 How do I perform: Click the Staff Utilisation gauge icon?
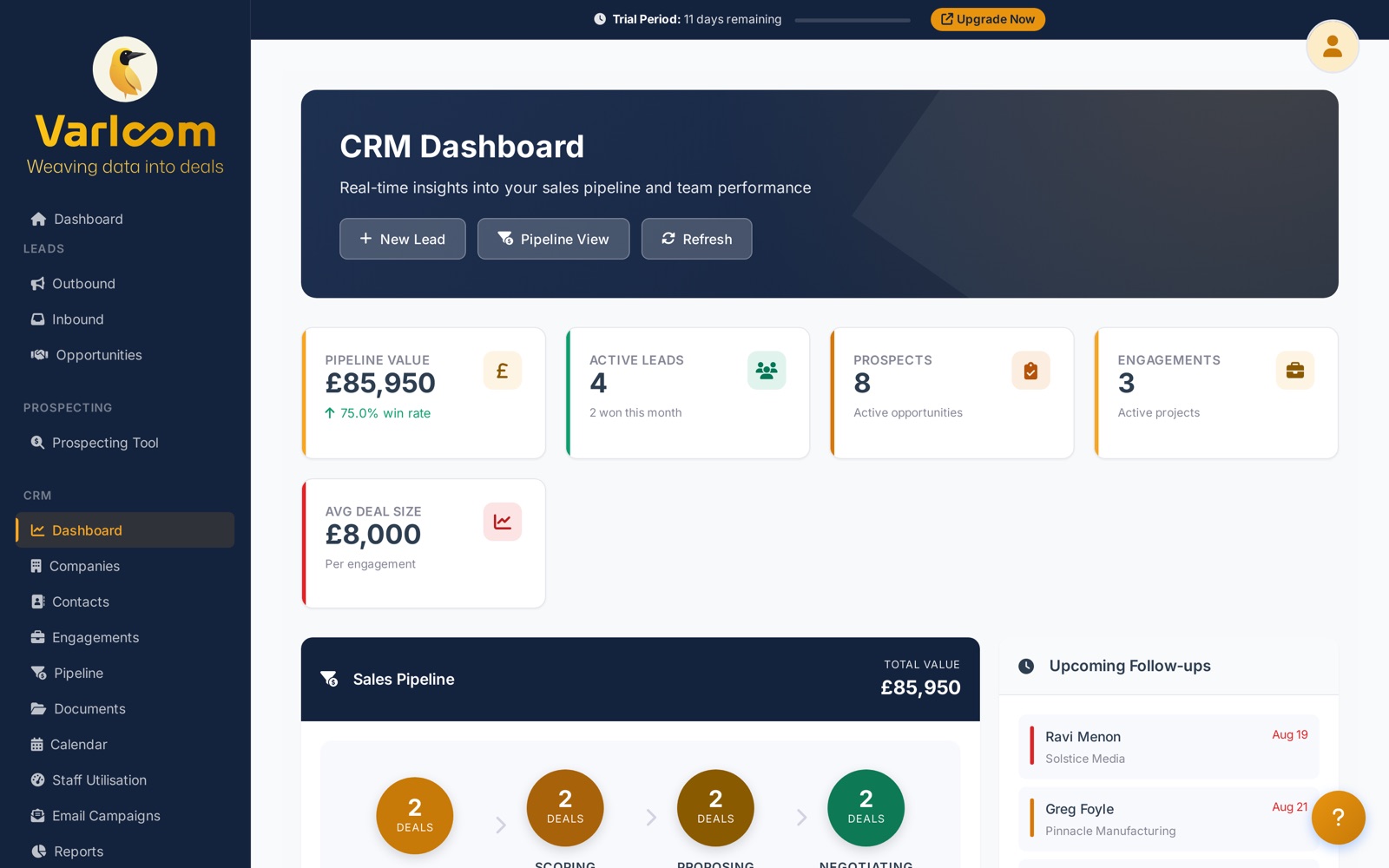37,779
